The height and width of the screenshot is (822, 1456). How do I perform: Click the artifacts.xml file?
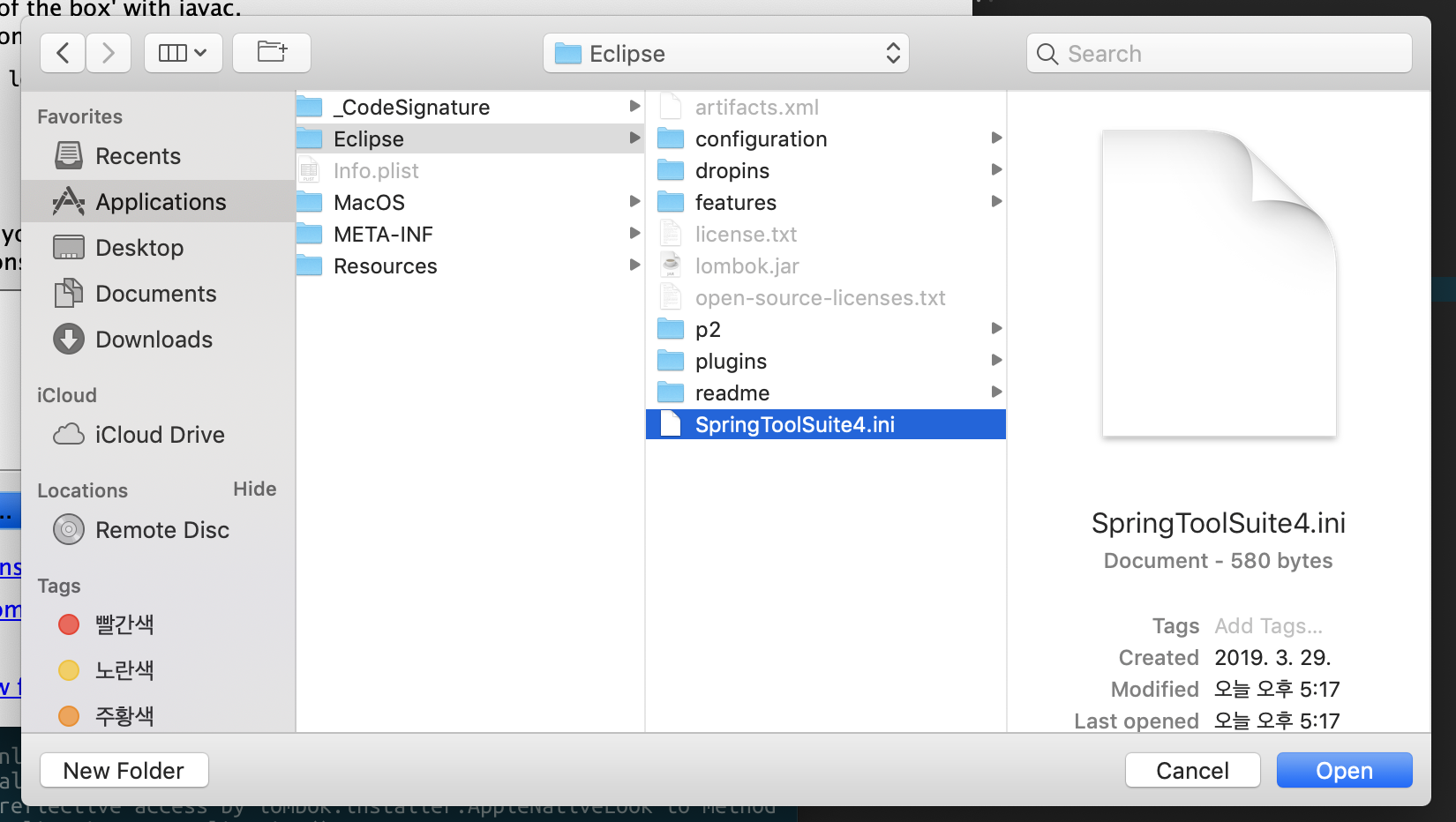coord(826,108)
